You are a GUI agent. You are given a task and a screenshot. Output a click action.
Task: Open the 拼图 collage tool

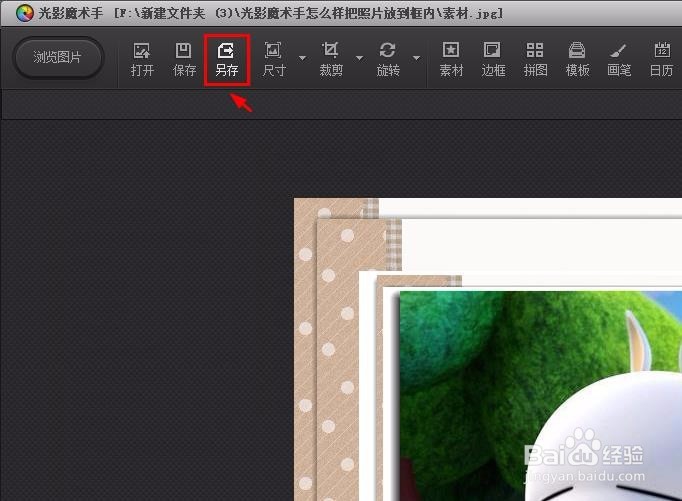pos(535,60)
